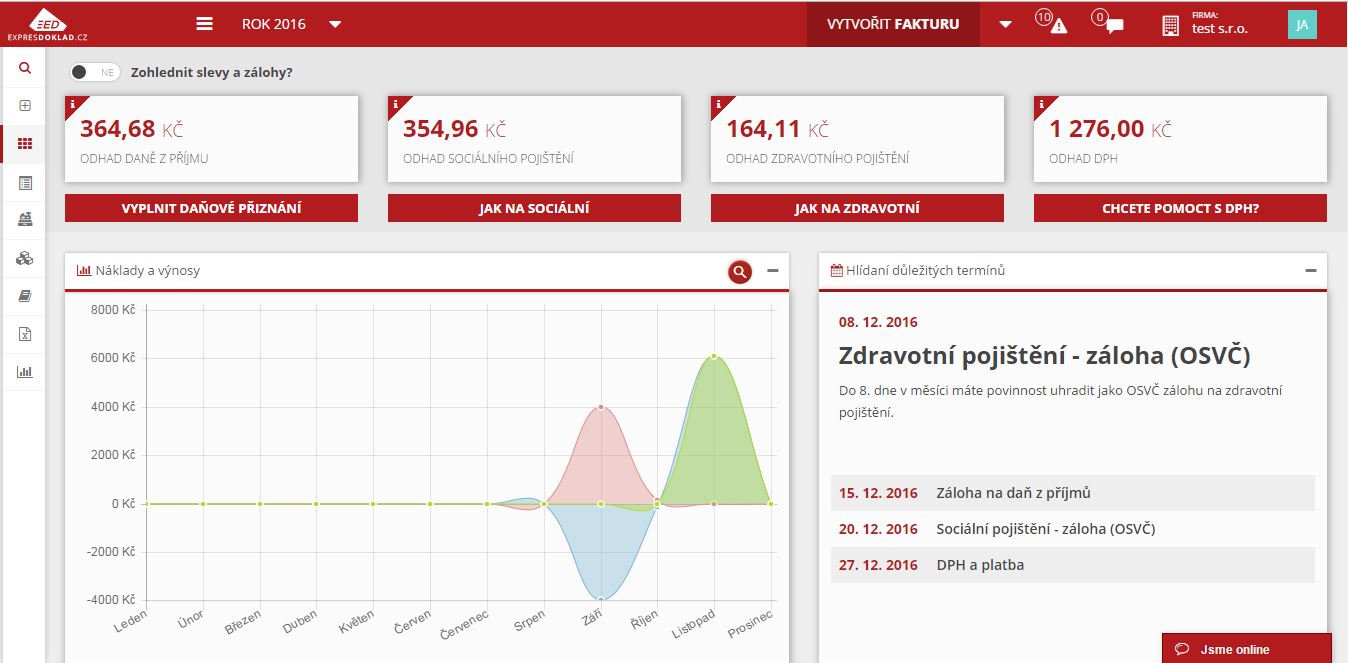The height and width of the screenshot is (663, 1348).
Task: Click the cash register icon in sidebar
Action: 25,220
